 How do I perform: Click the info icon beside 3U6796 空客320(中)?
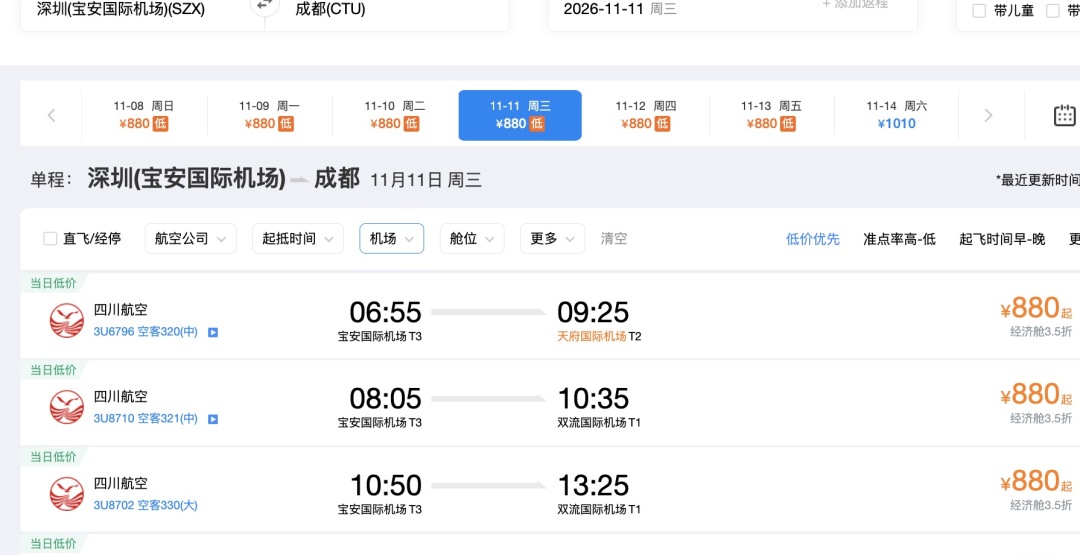(x=213, y=333)
